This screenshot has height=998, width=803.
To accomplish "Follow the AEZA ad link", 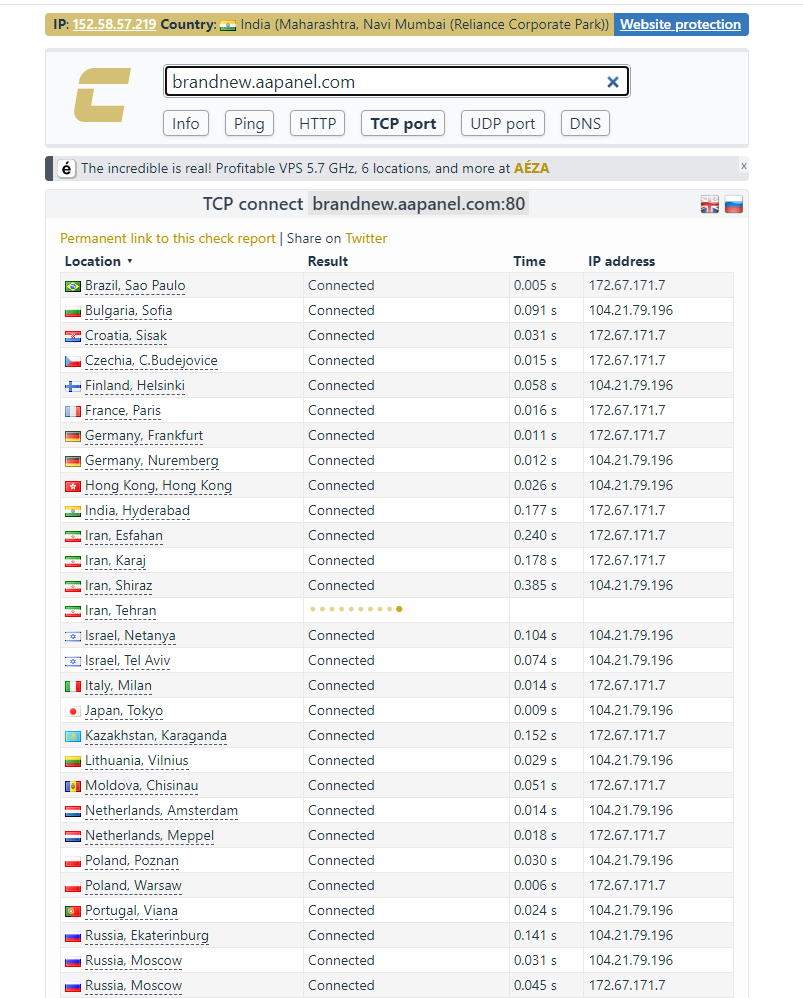I will (x=532, y=169).
